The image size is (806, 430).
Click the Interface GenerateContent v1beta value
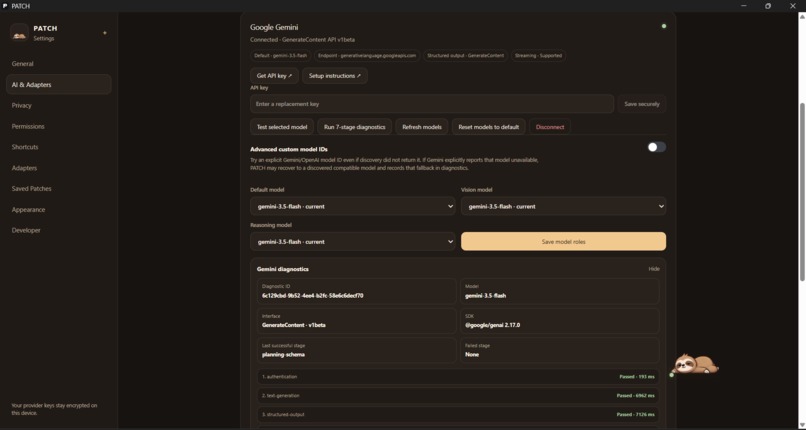pyautogui.click(x=294, y=325)
